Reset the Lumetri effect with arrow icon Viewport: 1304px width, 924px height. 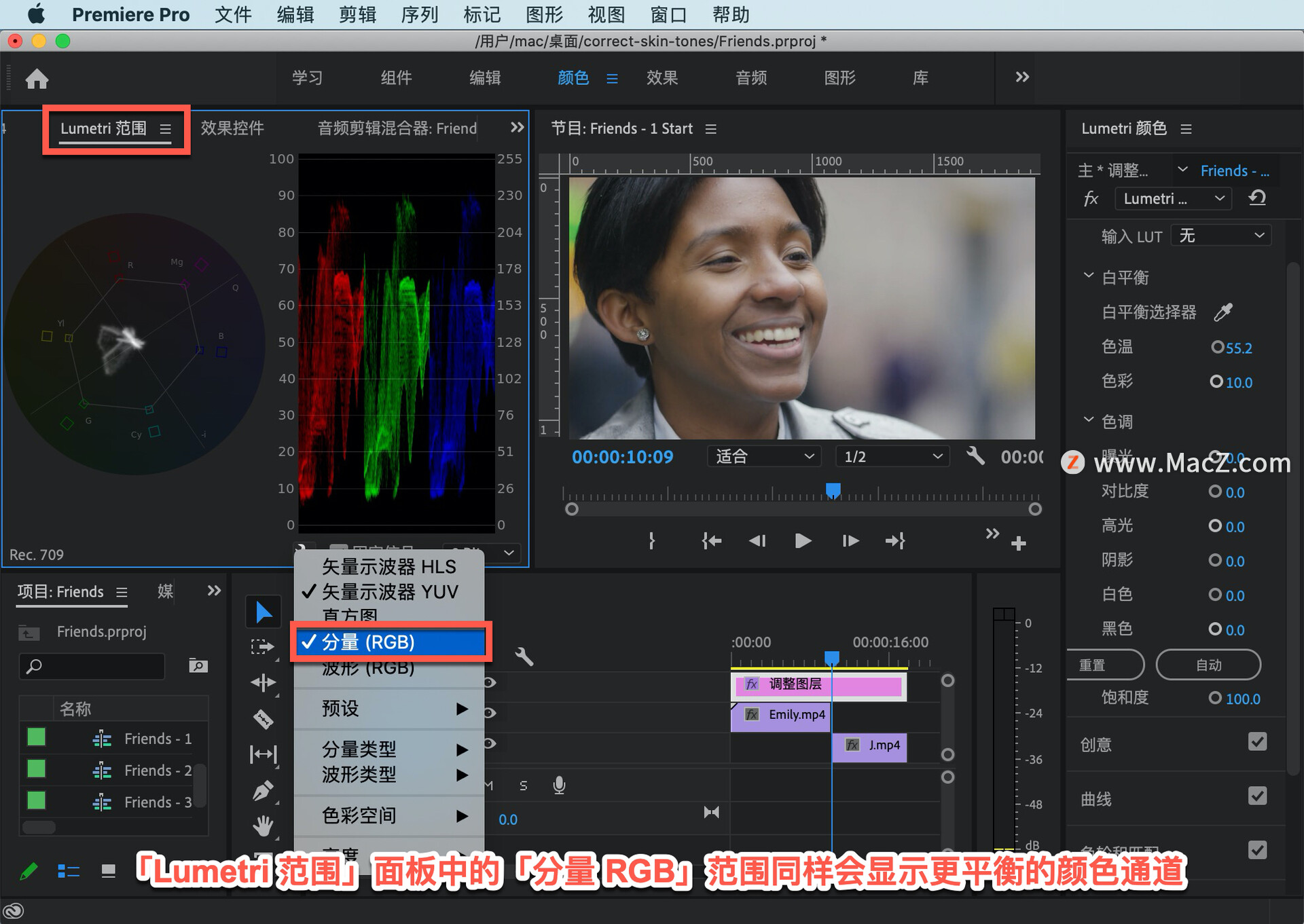click(1257, 198)
